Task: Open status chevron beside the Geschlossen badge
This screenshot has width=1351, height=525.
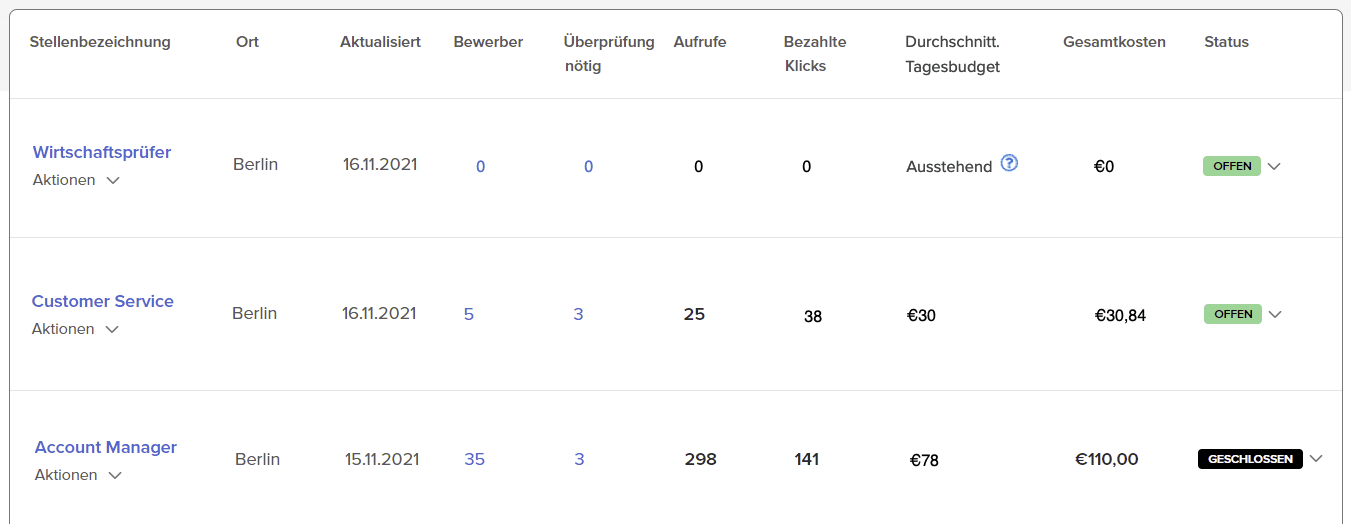Action: [x=1316, y=459]
